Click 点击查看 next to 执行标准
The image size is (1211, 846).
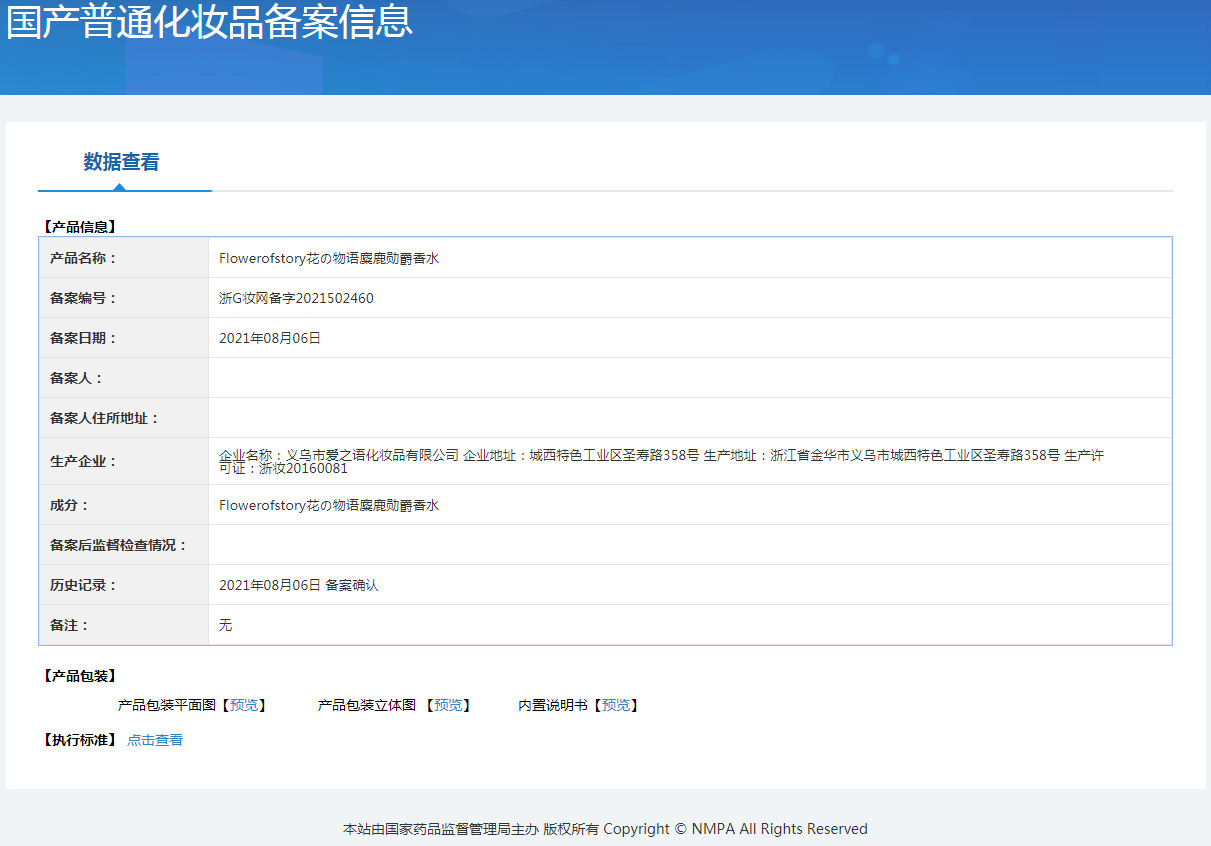(155, 740)
